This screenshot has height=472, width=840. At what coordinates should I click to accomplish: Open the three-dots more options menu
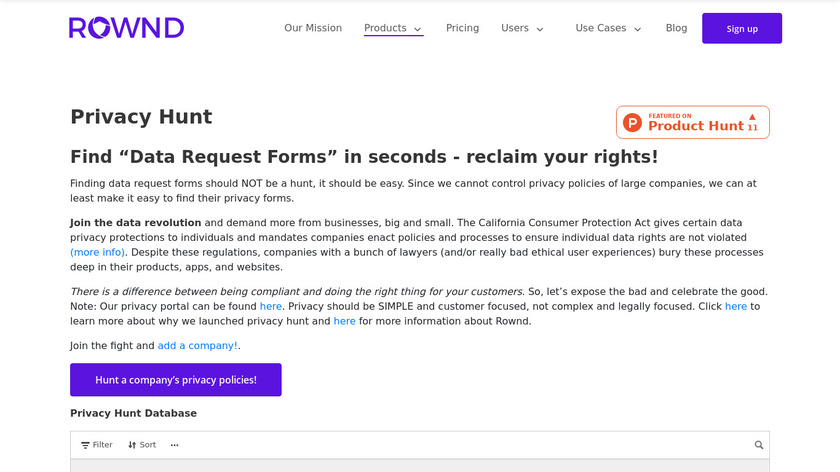coord(174,445)
